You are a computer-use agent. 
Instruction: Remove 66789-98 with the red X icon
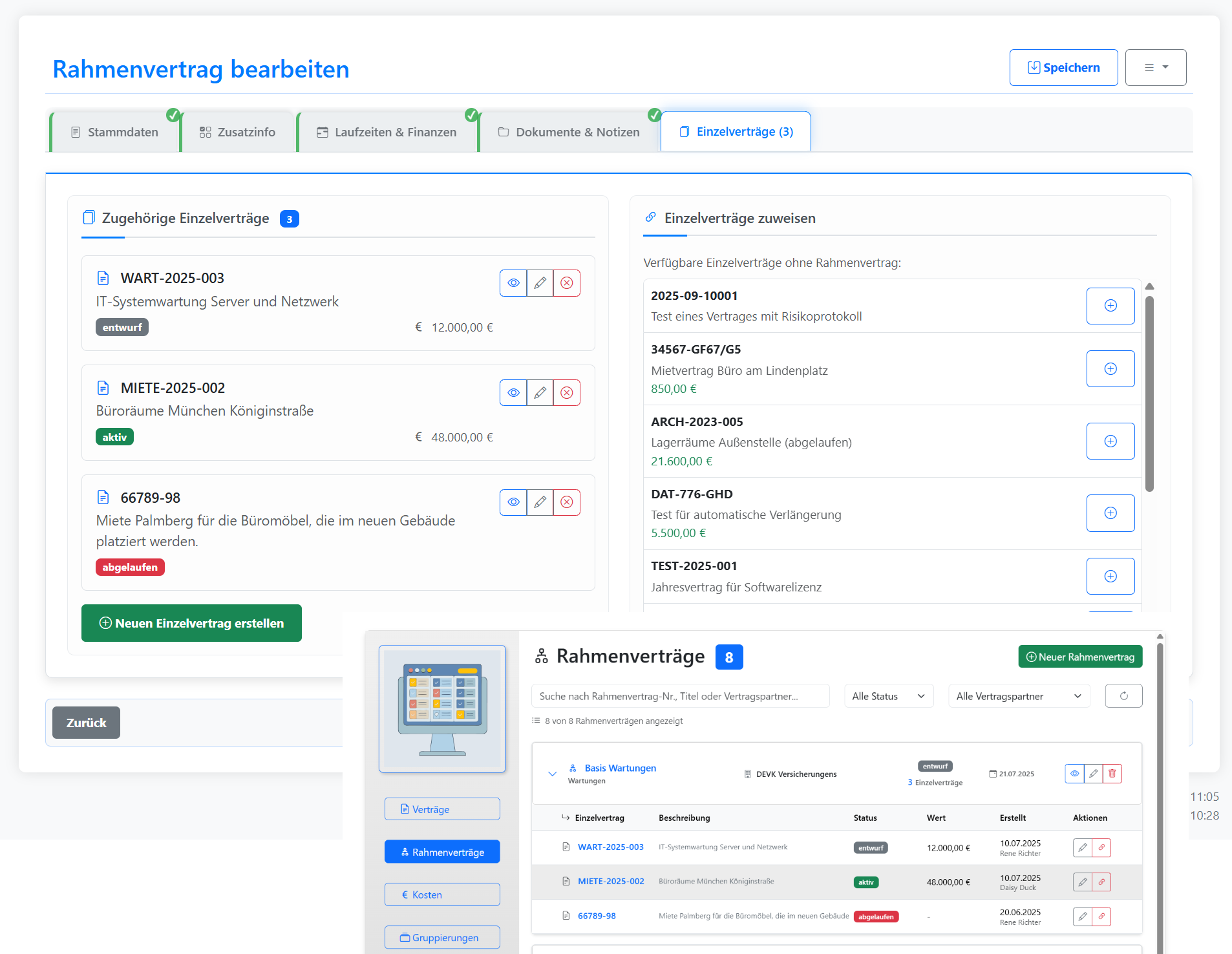coord(567,502)
